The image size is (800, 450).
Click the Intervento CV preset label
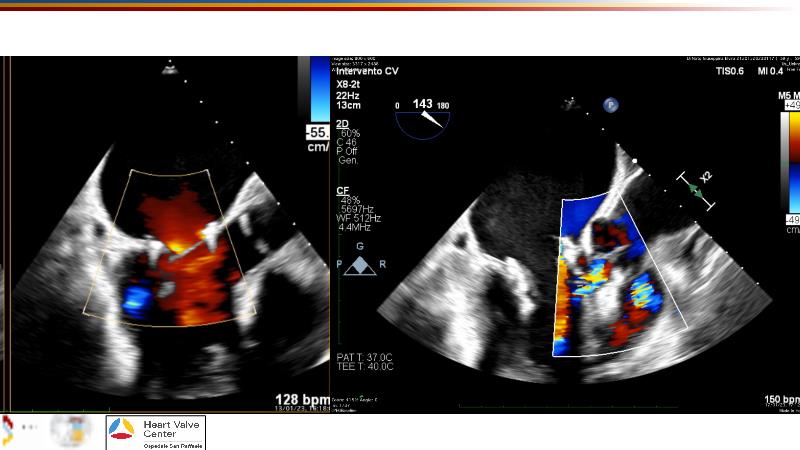pyautogui.click(x=368, y=71)
